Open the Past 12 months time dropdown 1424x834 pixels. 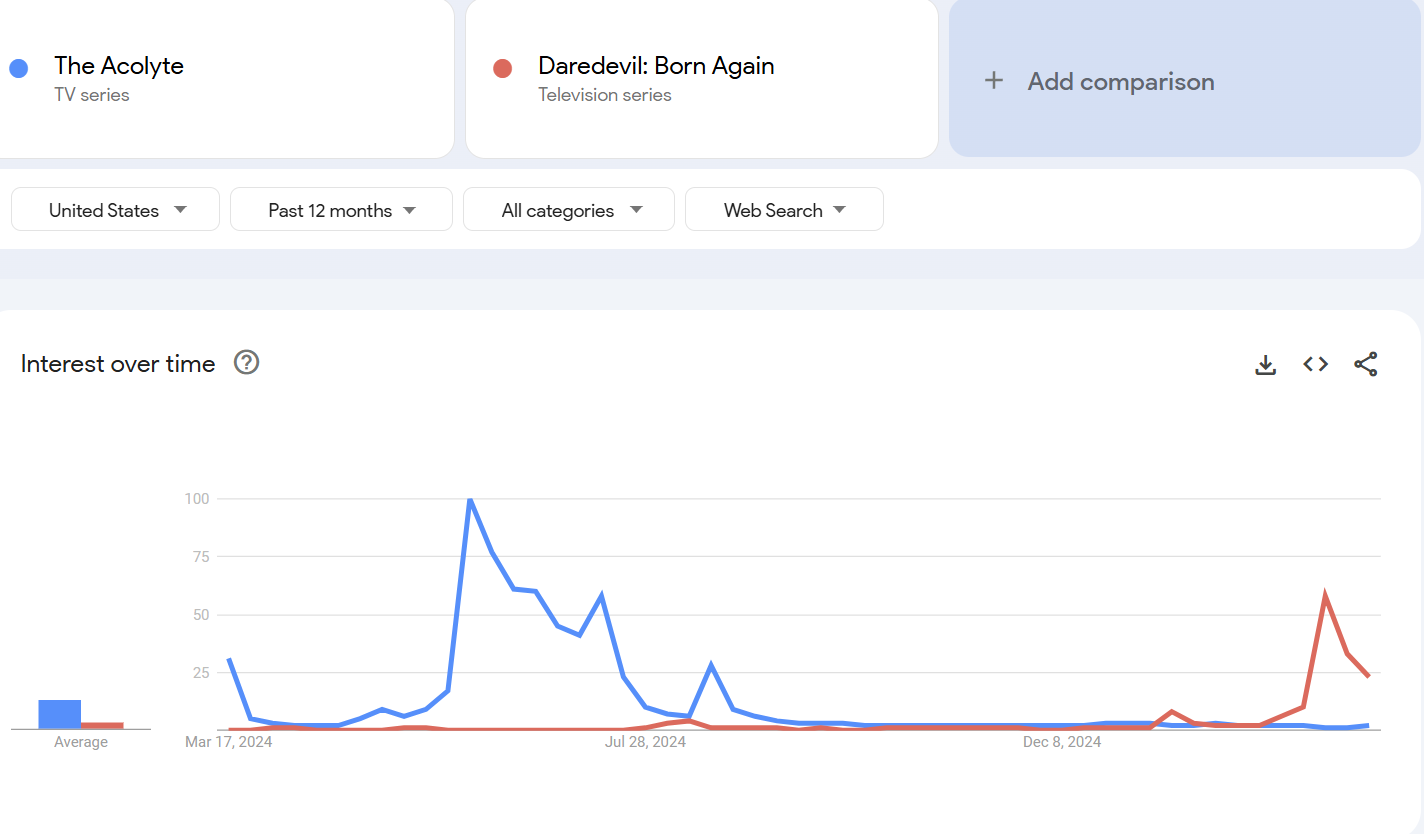341,210
